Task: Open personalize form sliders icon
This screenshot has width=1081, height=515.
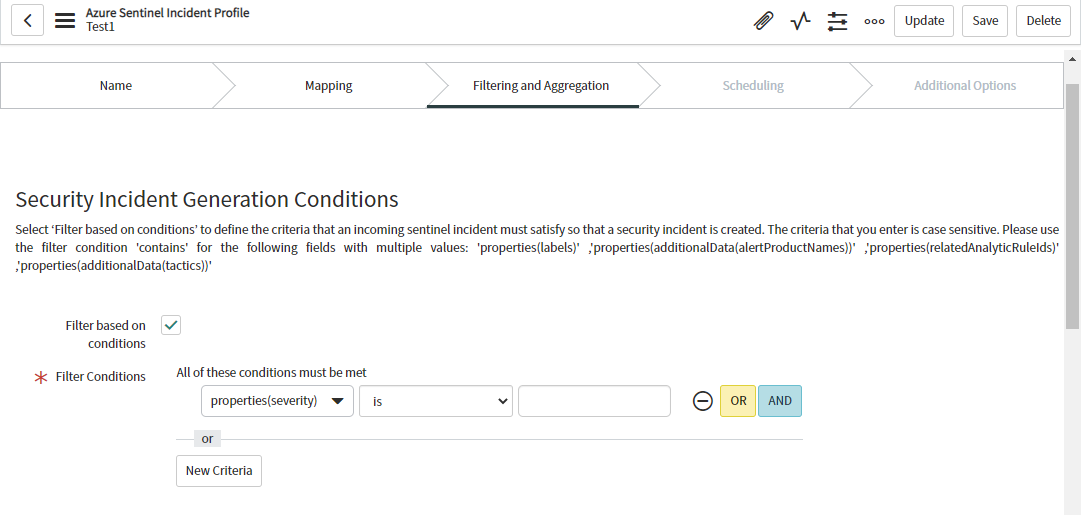Action: point(837,21)
